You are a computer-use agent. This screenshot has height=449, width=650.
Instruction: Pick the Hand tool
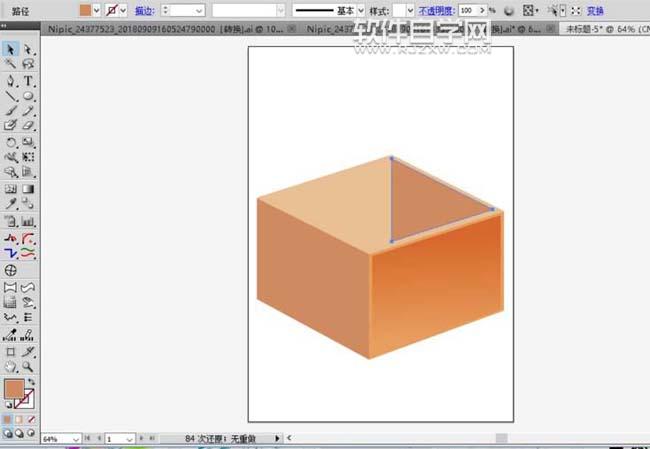(10, 366)
